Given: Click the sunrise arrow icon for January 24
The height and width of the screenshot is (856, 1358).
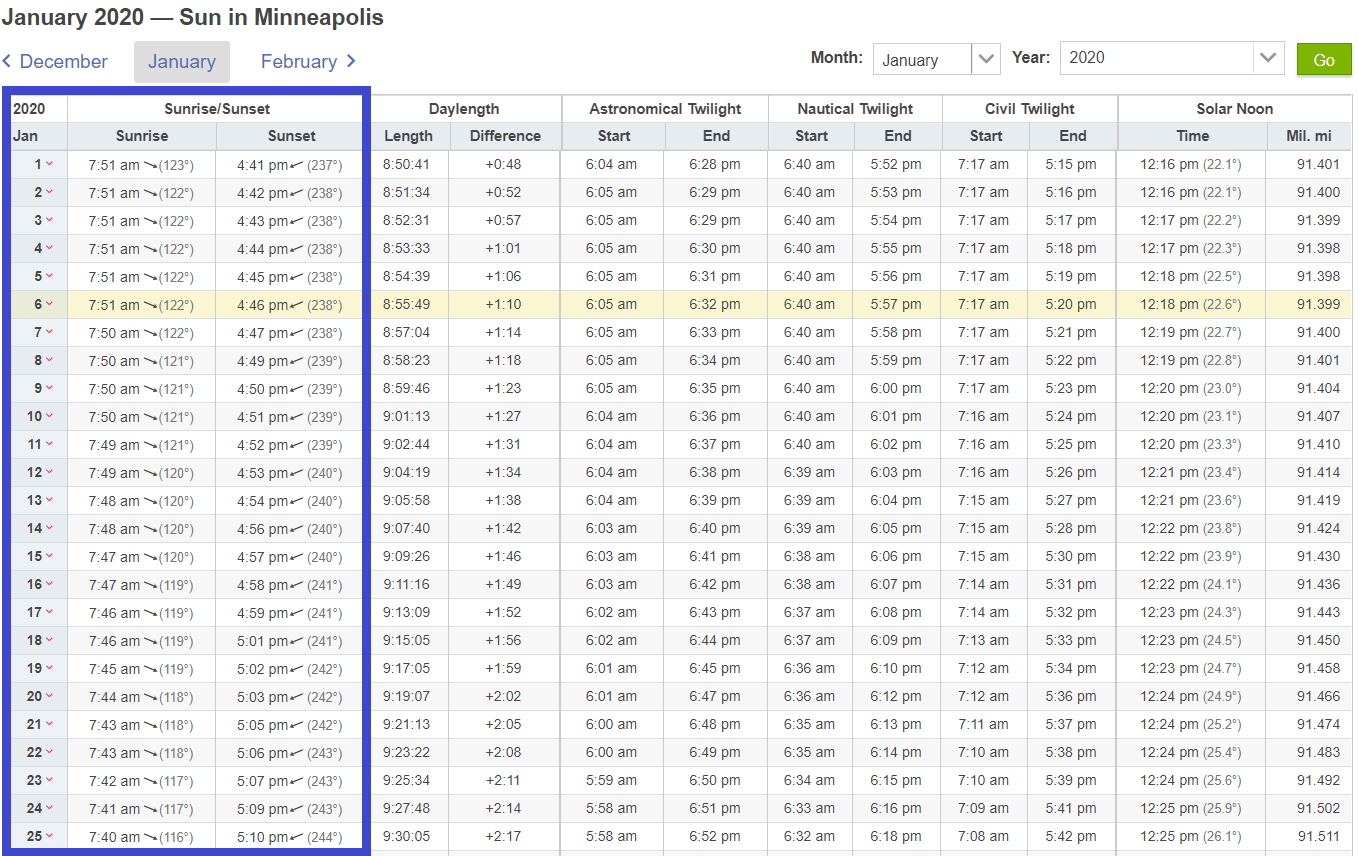Looking at the screenshot, I should (150, 809).
